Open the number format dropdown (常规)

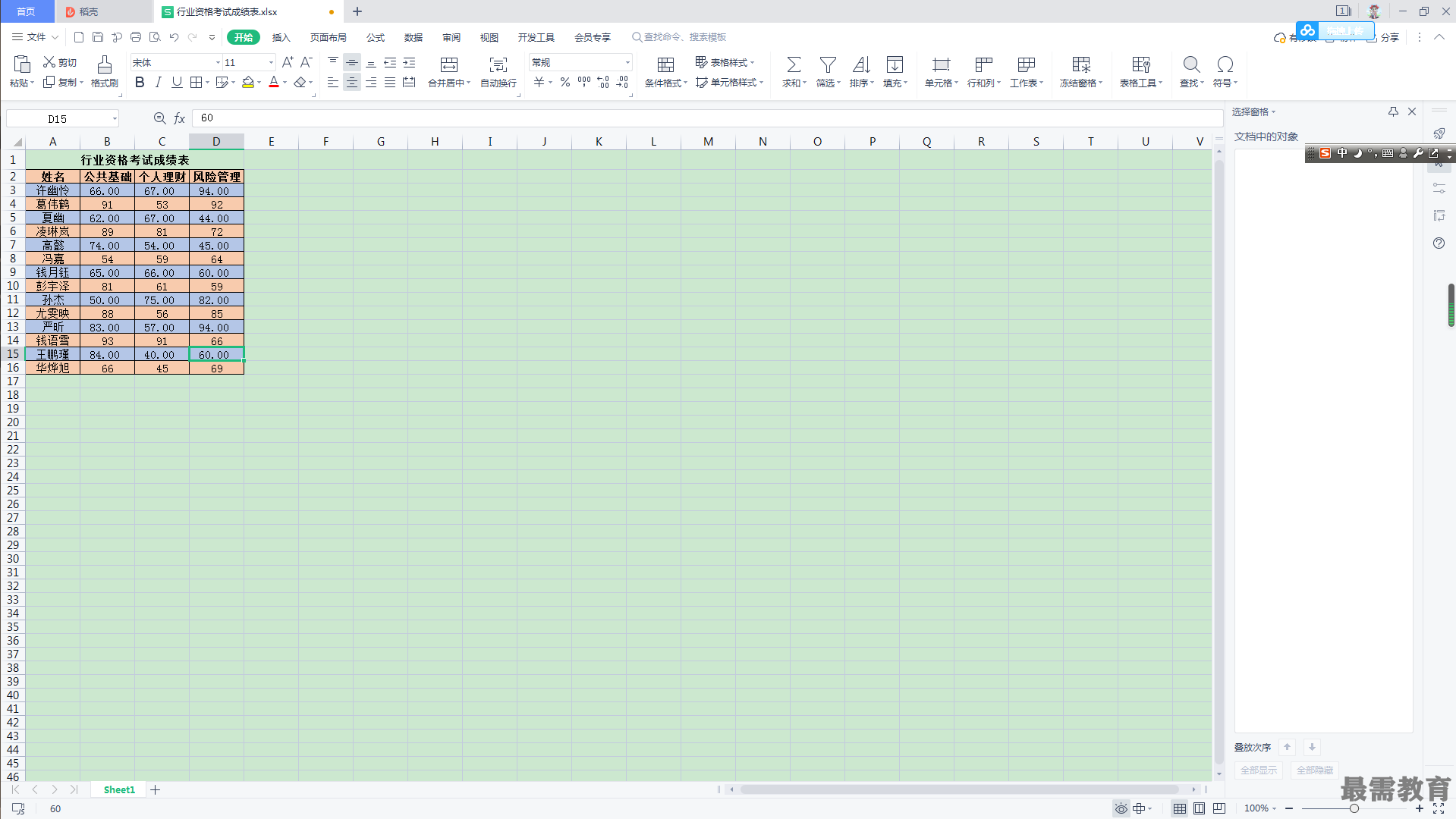click(x=627, y=62)
